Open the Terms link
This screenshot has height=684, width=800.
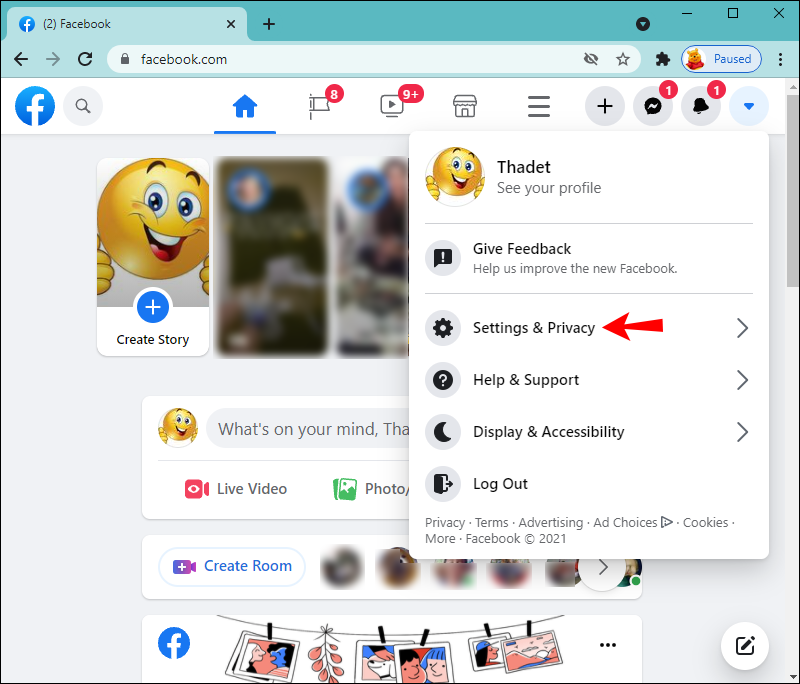[491, 522]
